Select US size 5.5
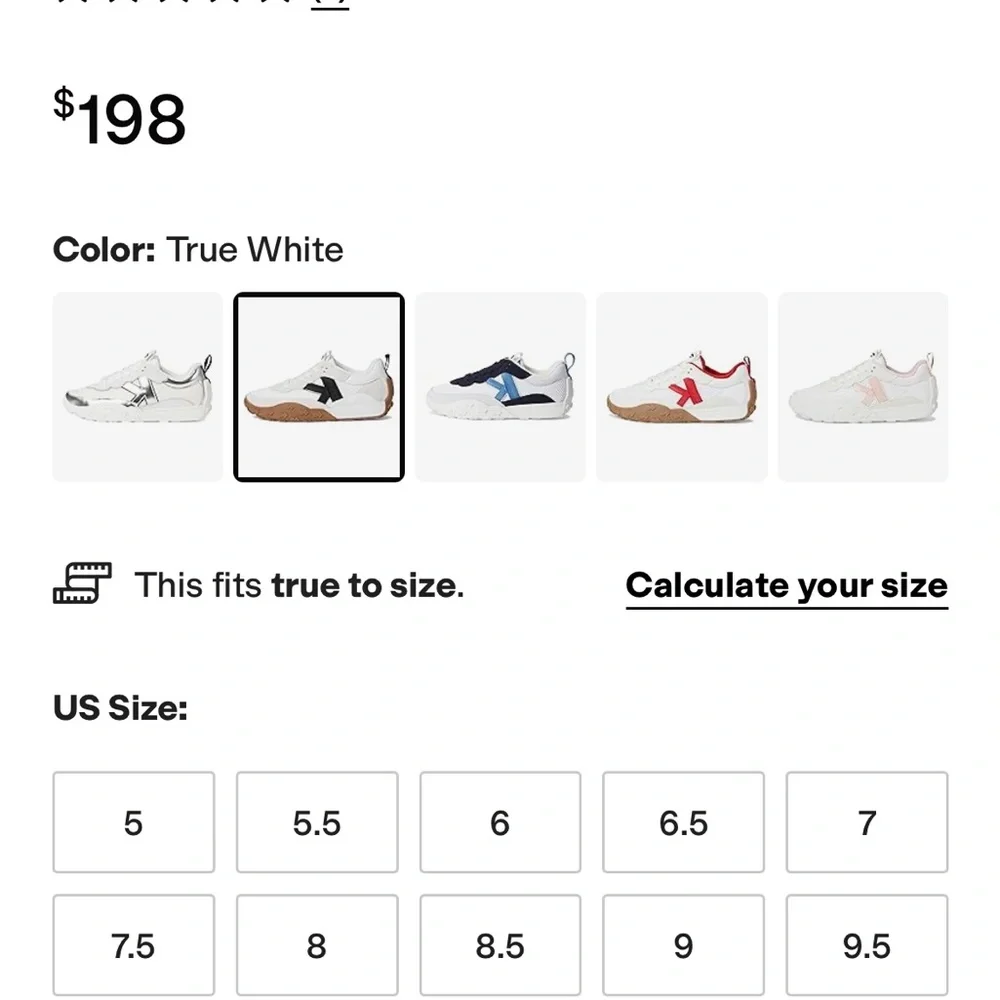 (317, 822)
